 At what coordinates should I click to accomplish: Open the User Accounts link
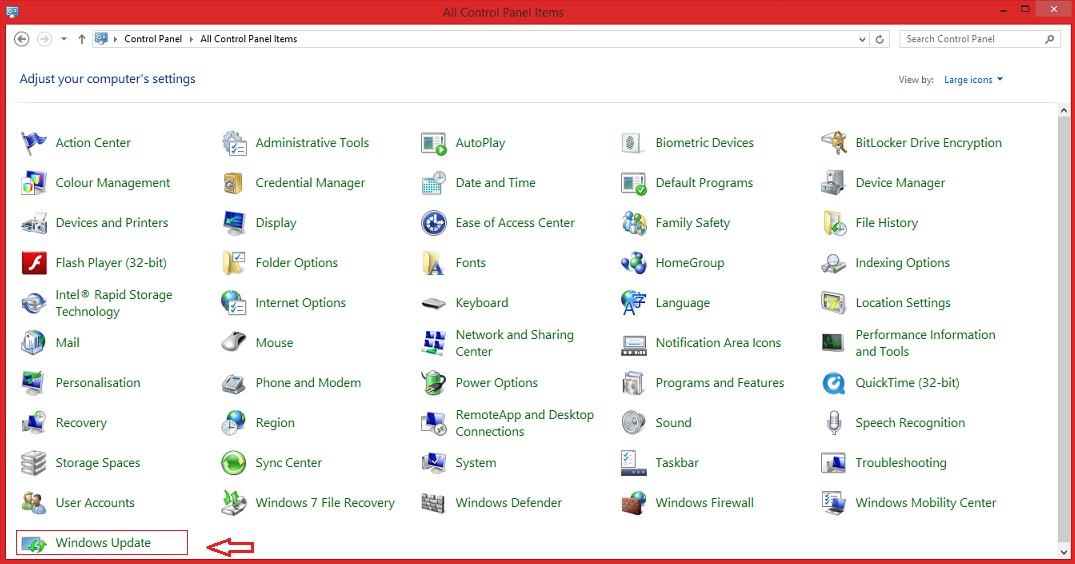[95, 503]
